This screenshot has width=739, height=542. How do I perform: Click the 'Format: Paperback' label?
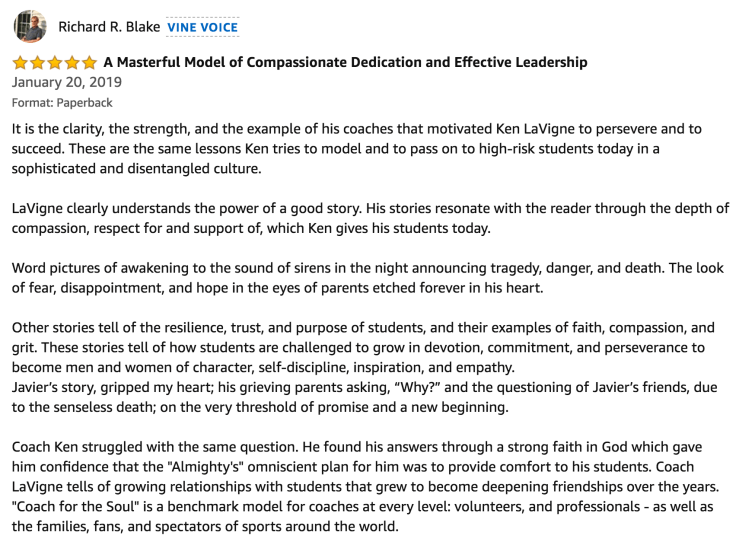62,102
